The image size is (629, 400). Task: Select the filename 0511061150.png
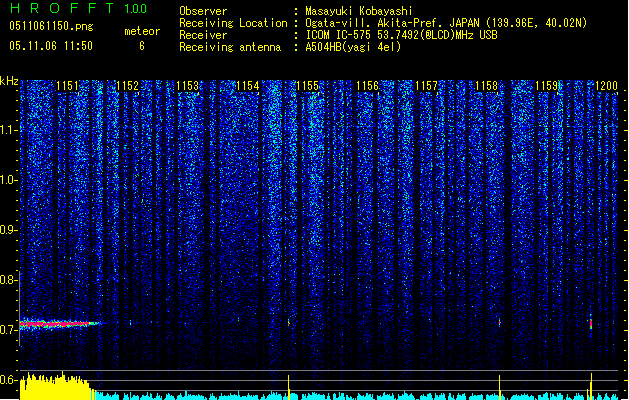(51, 26)
